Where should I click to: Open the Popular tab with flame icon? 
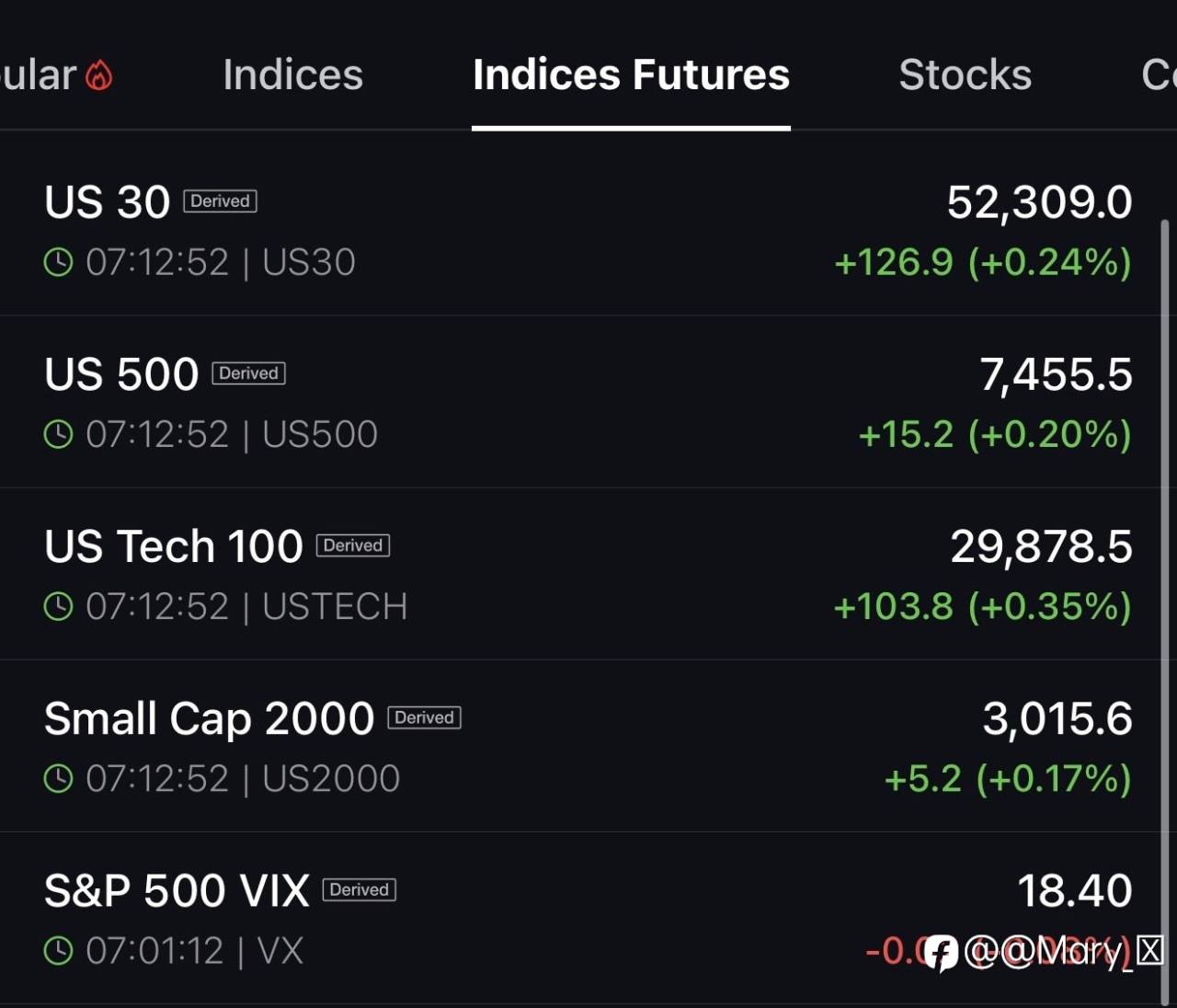tap(55, 75)
